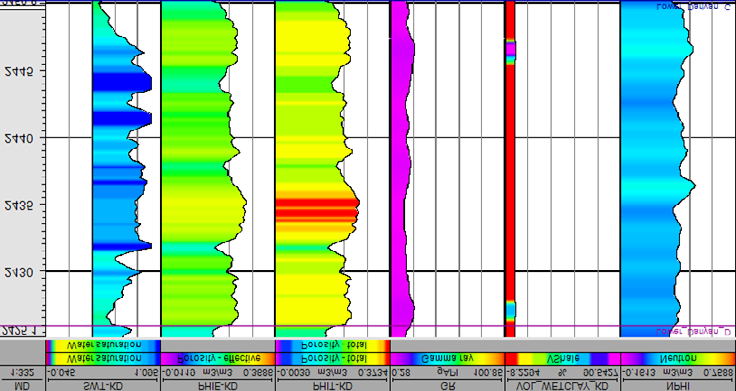Click the 2430 depth label
736x391 pixels.
[x=20, y=273]
